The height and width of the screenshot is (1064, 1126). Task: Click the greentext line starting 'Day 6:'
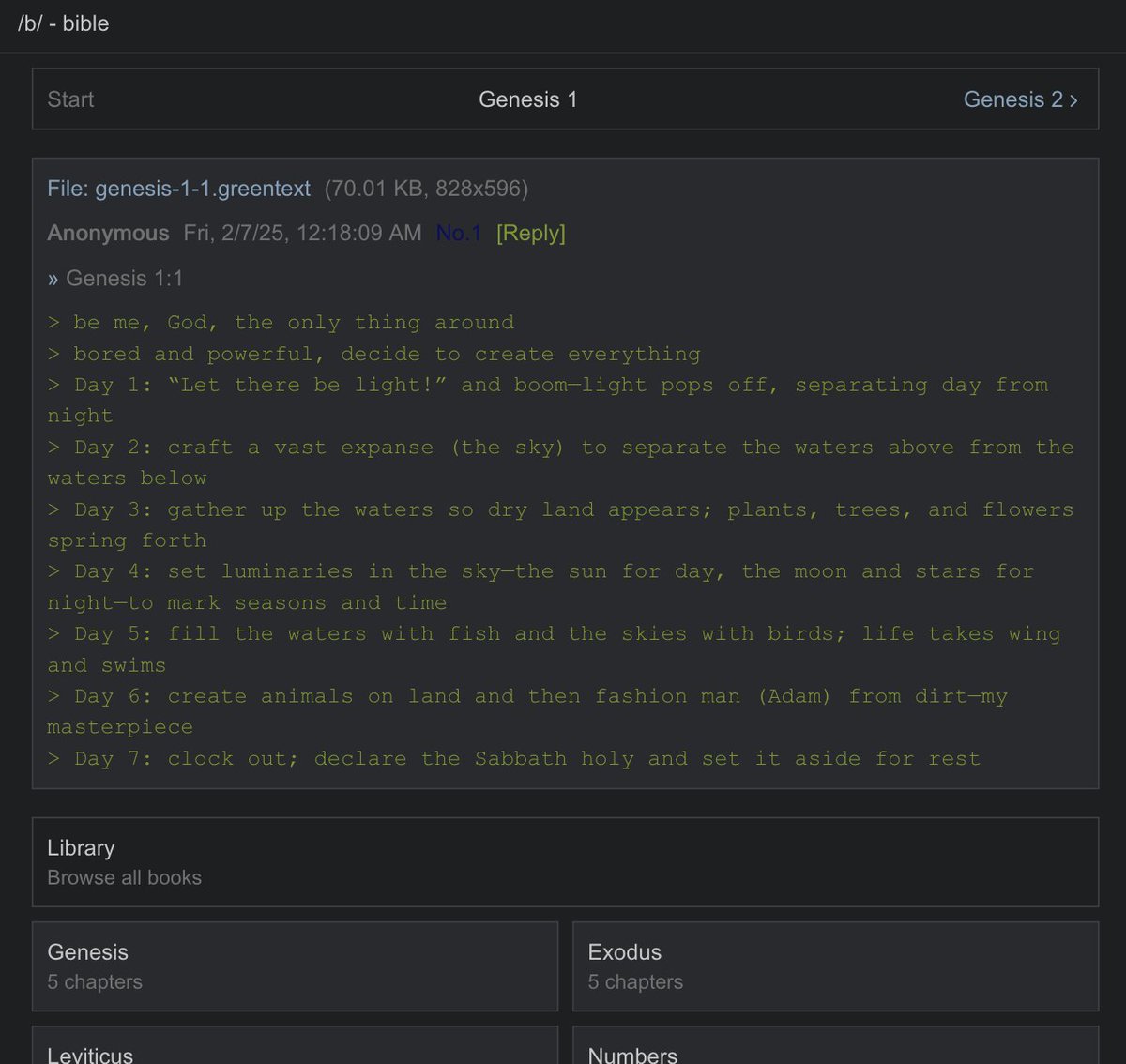[x=527, y=711]
